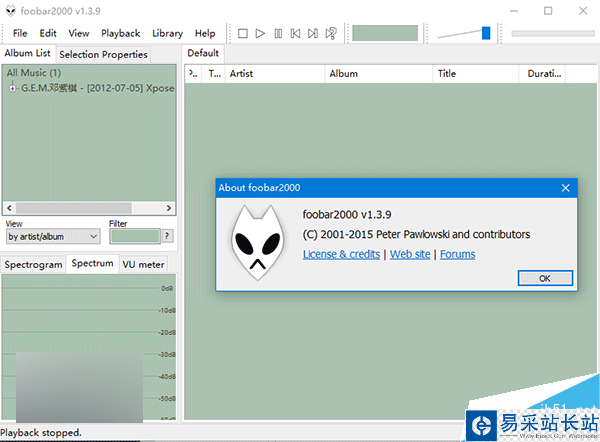600x442 pixels.
Task: Click the Title column header
Action: point(476,73)
